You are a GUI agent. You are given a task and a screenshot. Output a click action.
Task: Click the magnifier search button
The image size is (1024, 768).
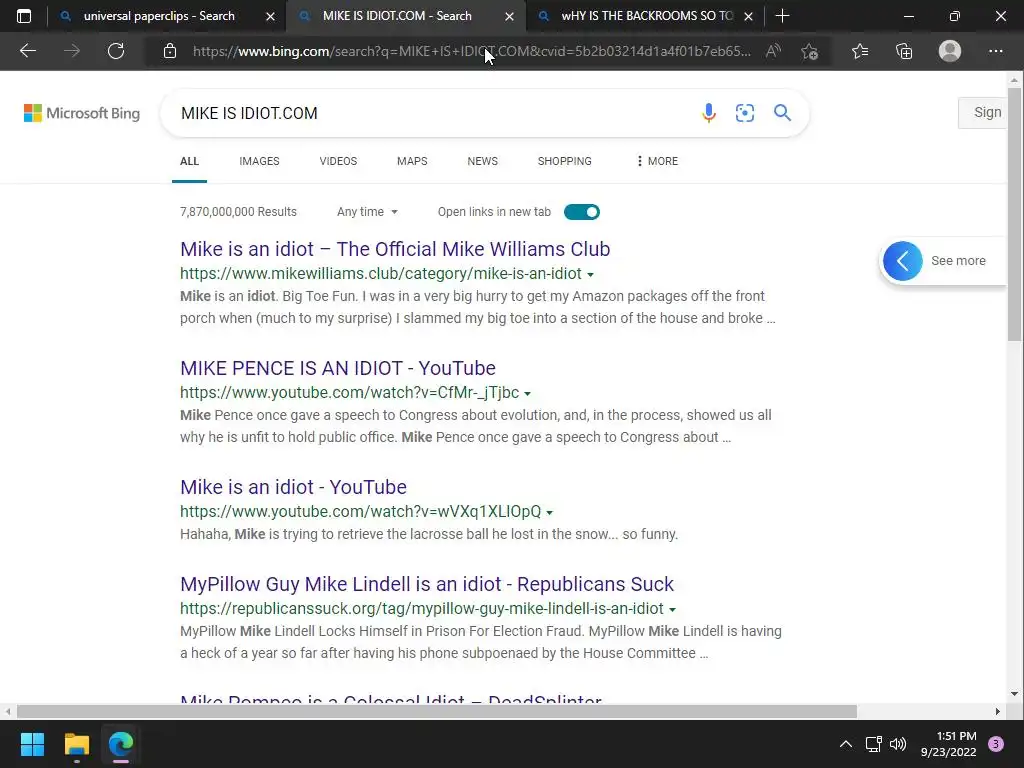[x=782, y=113]
